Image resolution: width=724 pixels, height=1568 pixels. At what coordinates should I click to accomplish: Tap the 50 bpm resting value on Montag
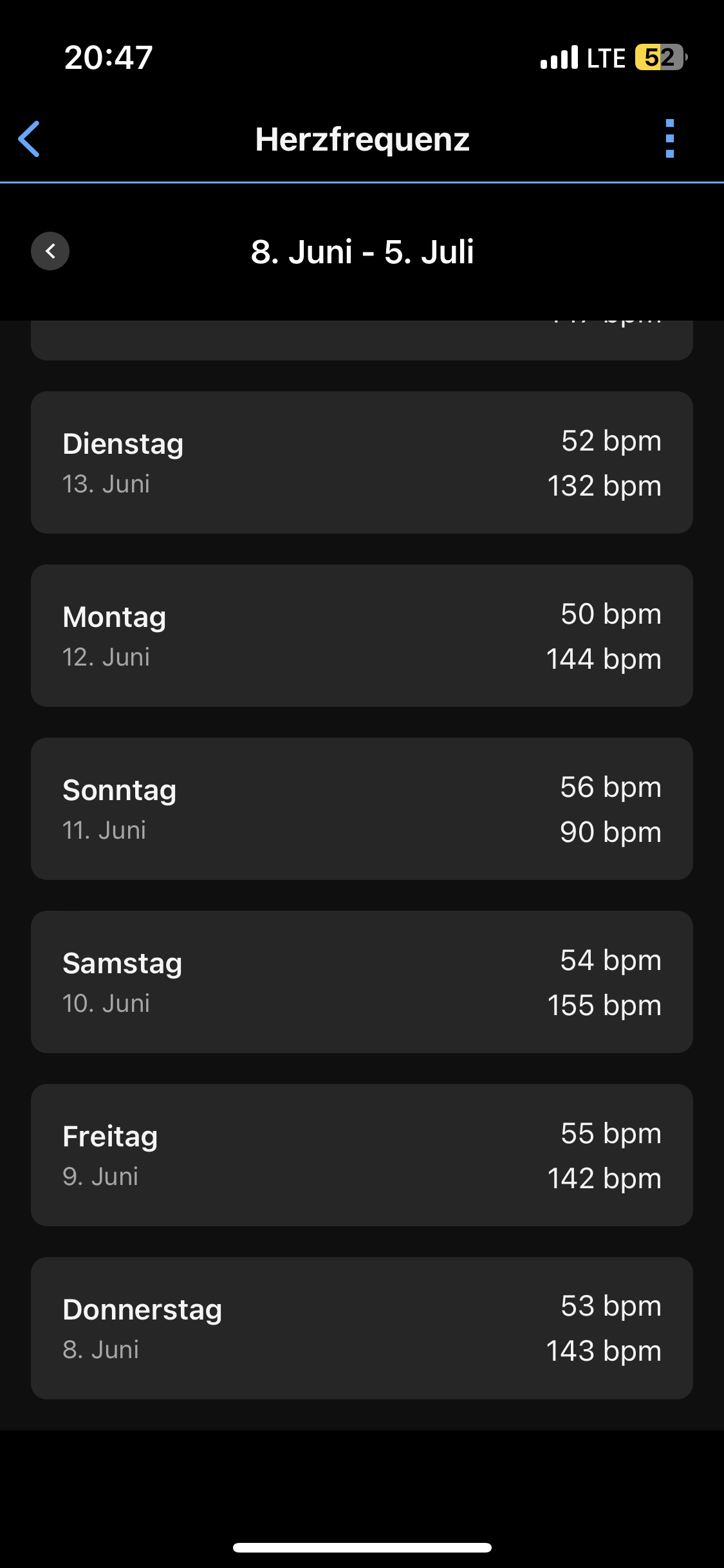pos(610,613)
